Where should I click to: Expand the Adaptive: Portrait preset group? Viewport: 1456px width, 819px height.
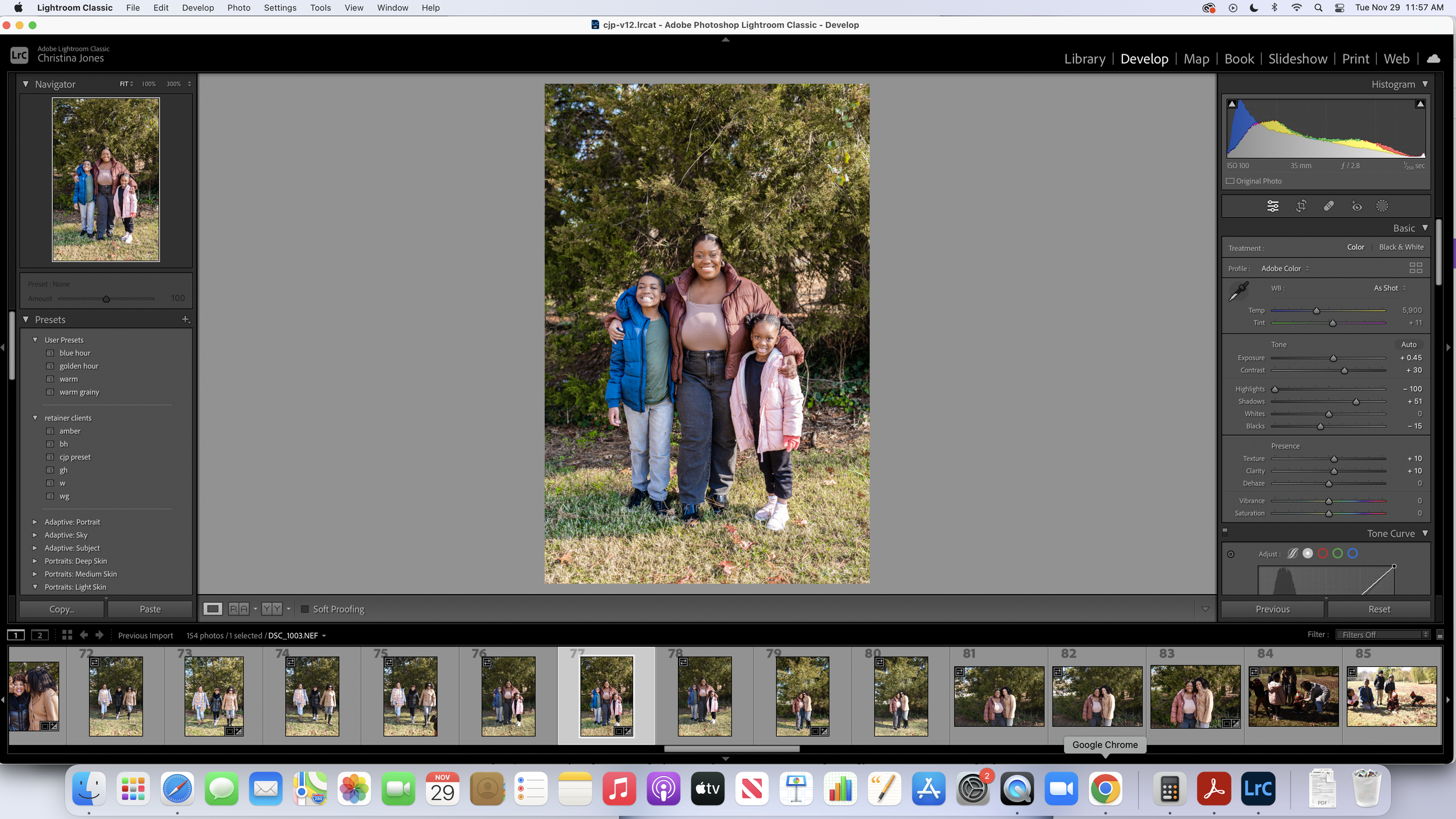pyautogui.click(x=35, y=522)
